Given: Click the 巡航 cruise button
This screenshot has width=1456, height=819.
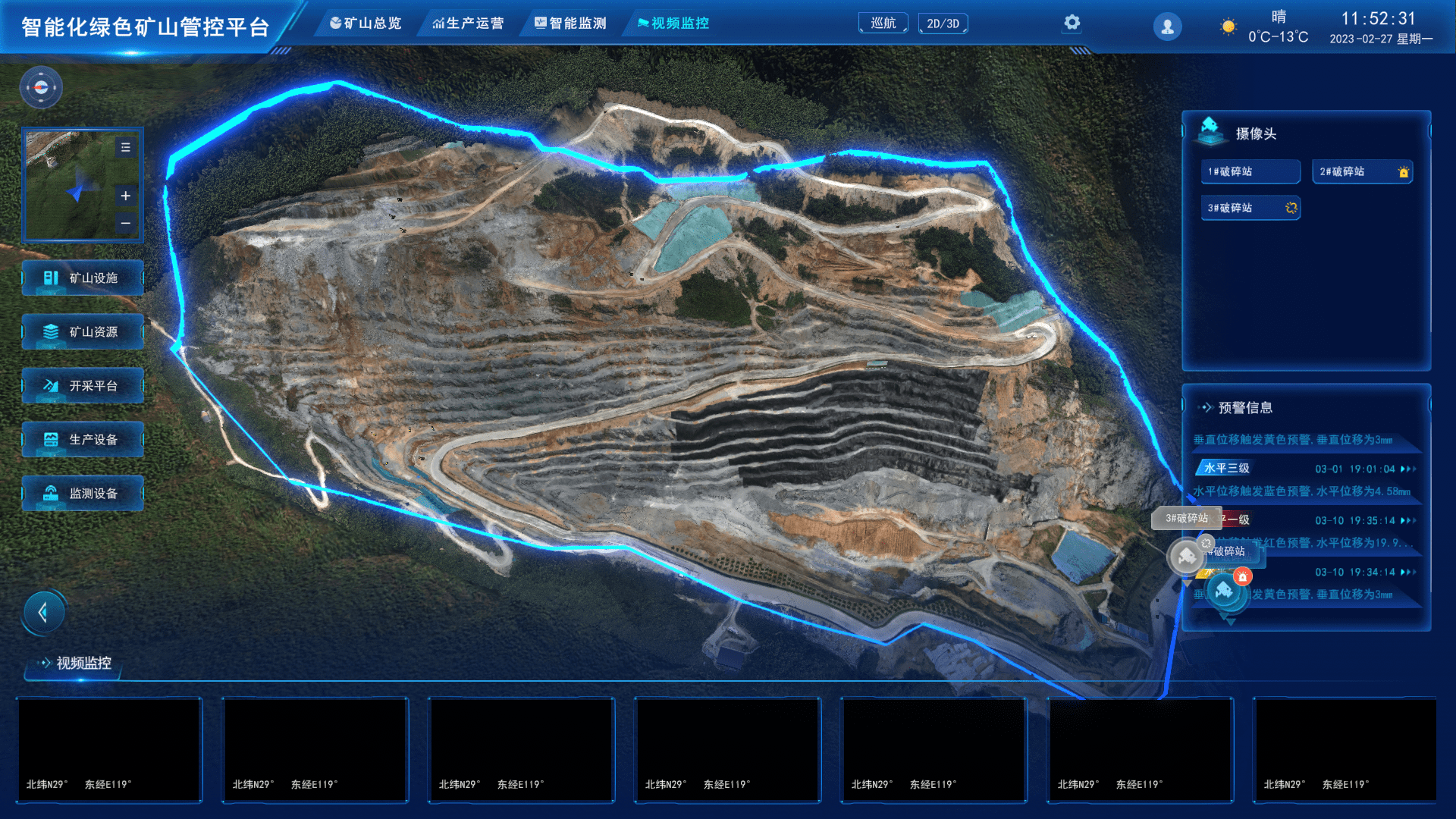Looking at the screenshot, I should pos(883,24).
